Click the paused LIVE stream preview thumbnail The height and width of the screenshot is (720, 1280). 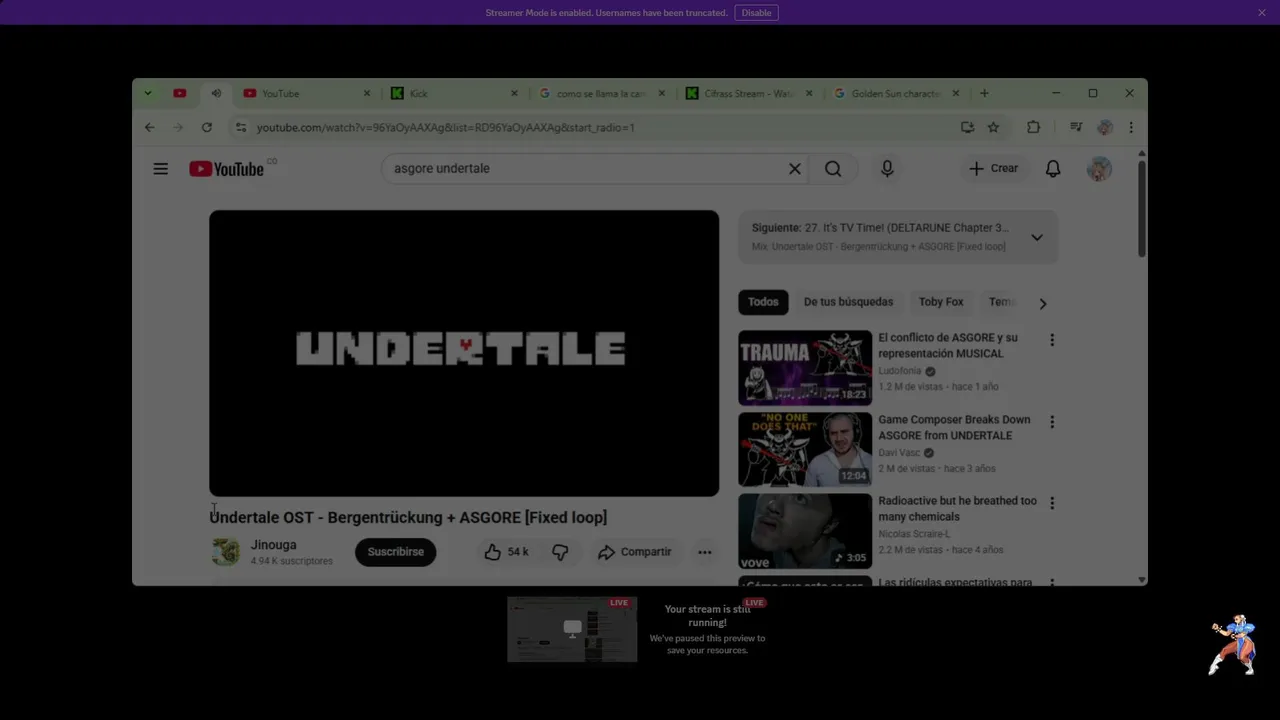[x=572, y=630]
